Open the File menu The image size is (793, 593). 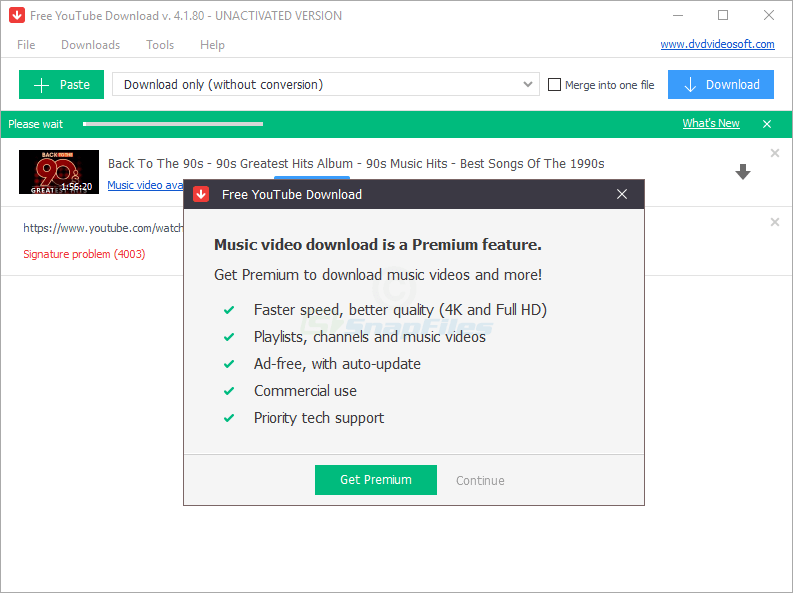(x=26, y=45)
